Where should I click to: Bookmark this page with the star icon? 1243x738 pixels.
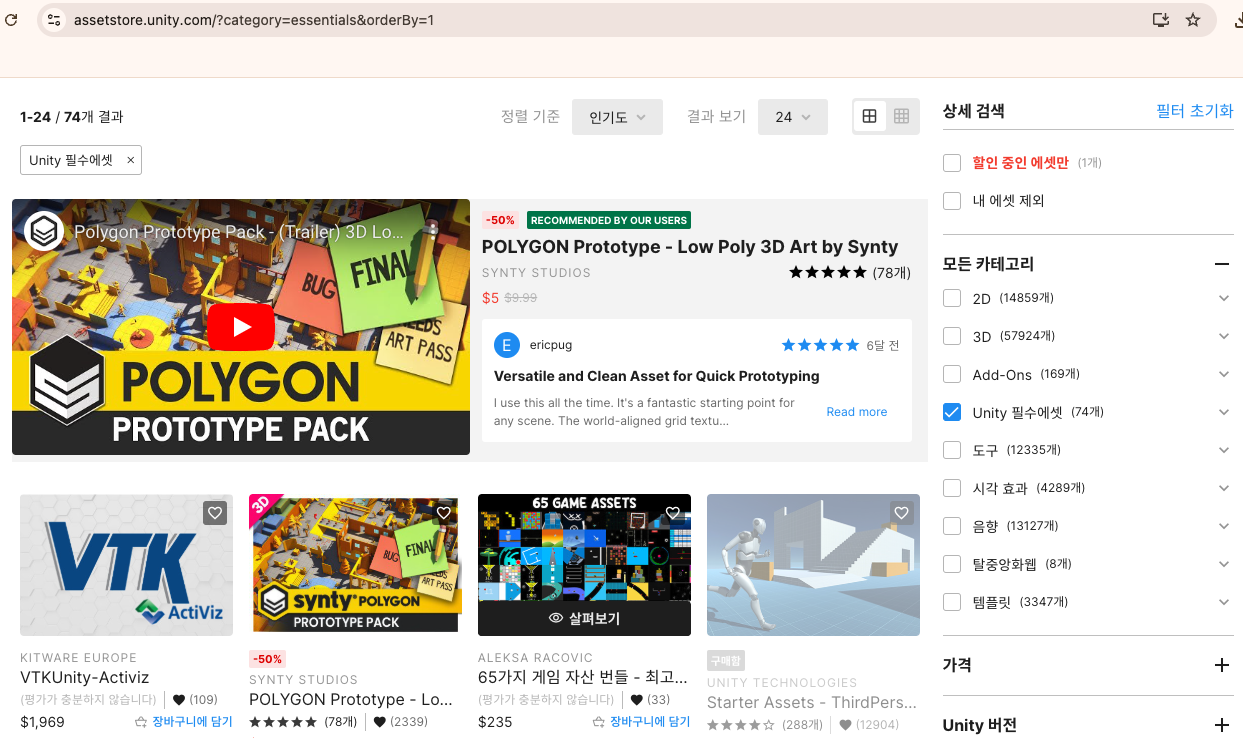click(x=1192, y=19)
